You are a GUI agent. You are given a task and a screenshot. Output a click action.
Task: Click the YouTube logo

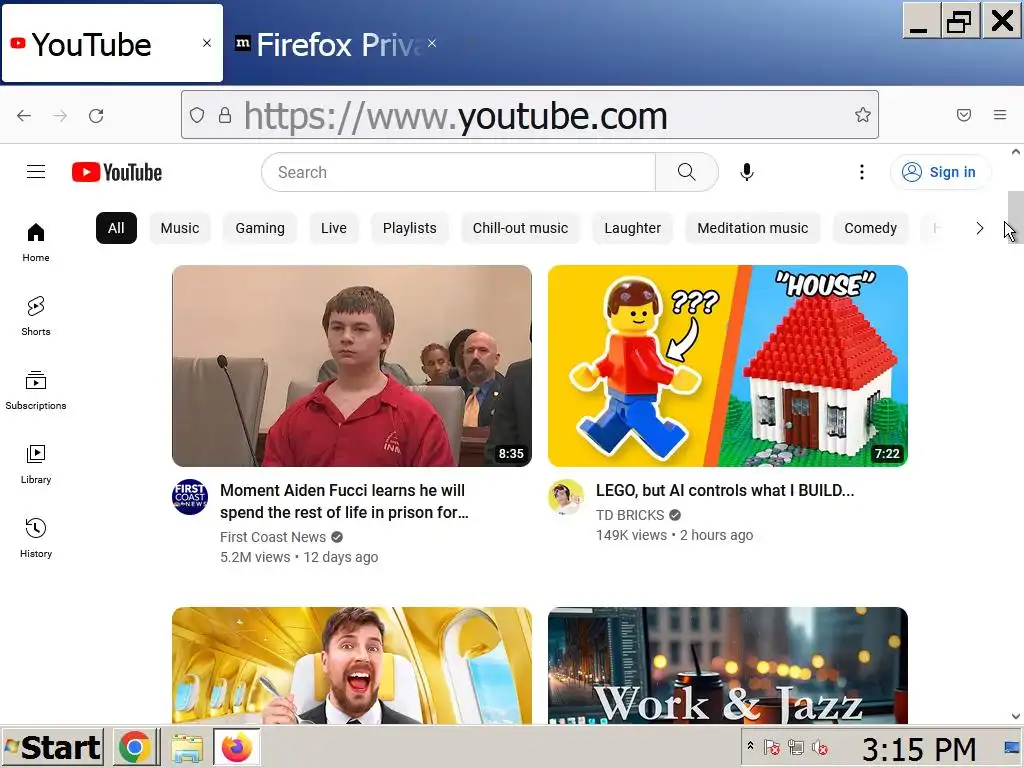tap(117, 172)
